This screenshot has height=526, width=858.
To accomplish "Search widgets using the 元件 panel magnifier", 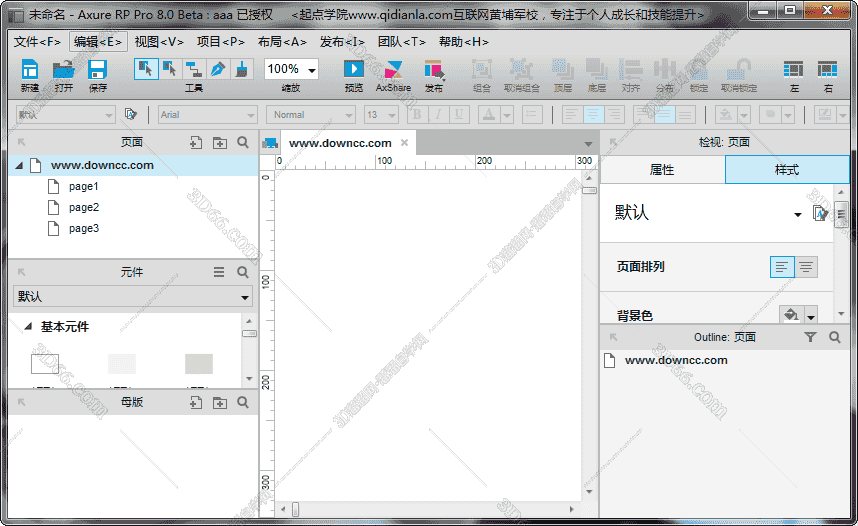I will pyautogui.click(x=243, y=272).
